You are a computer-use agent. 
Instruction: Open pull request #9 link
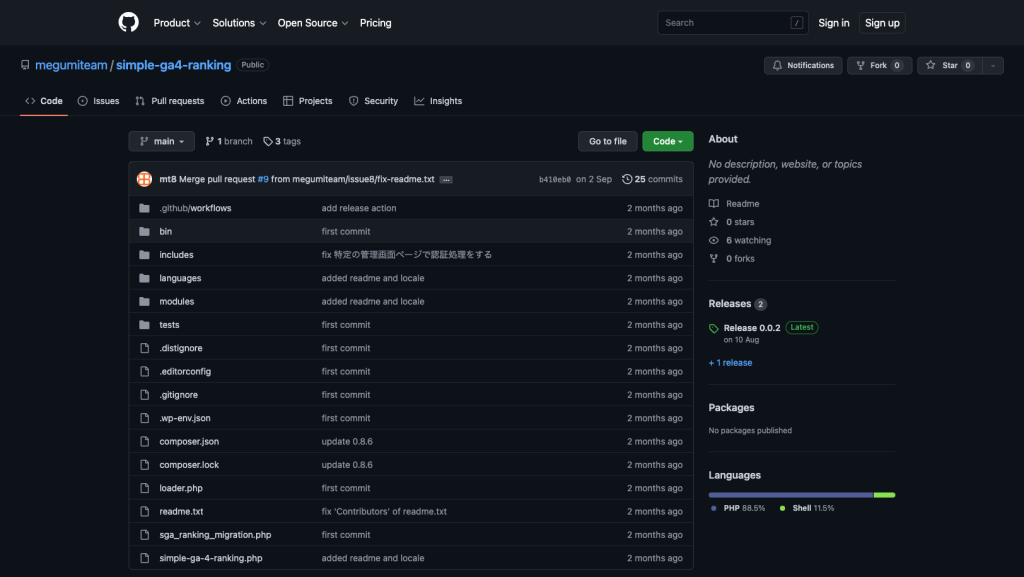point(263,179)
